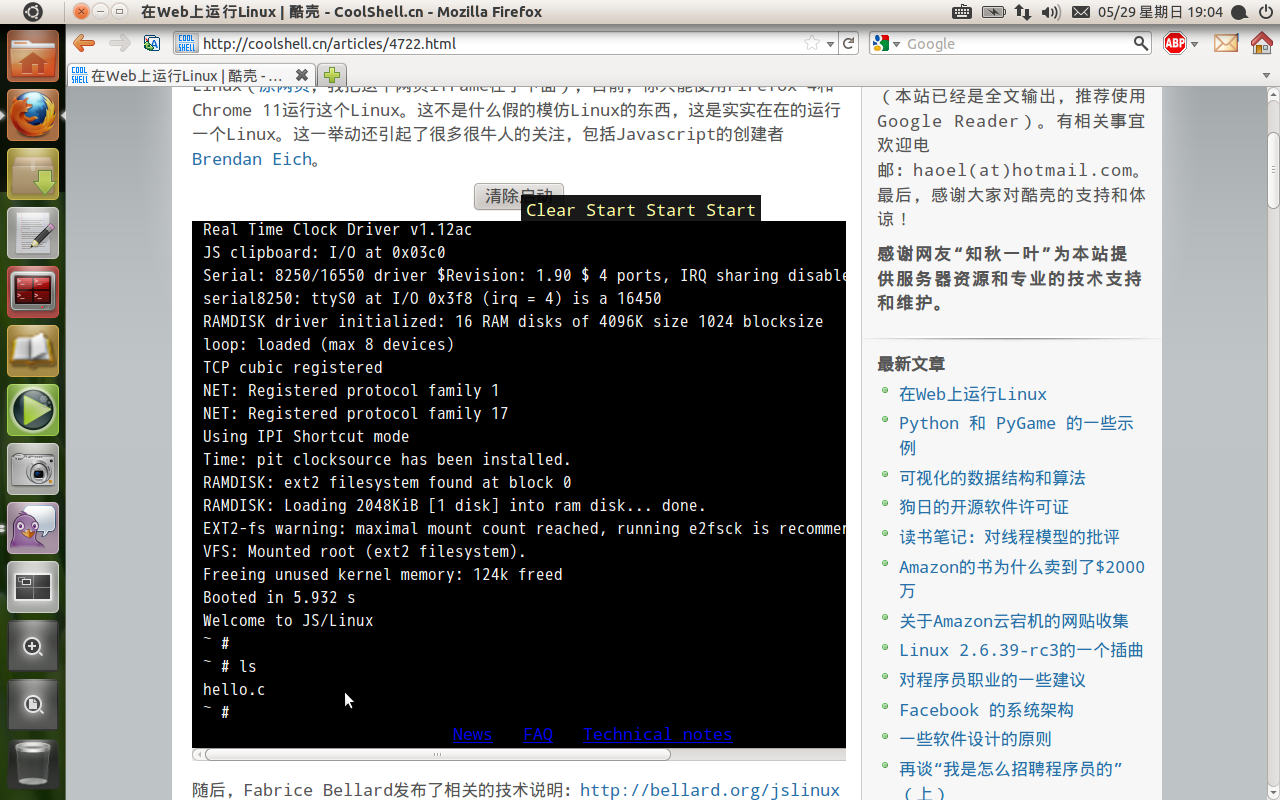Open the network indicator menu

tap(1022, 12)
